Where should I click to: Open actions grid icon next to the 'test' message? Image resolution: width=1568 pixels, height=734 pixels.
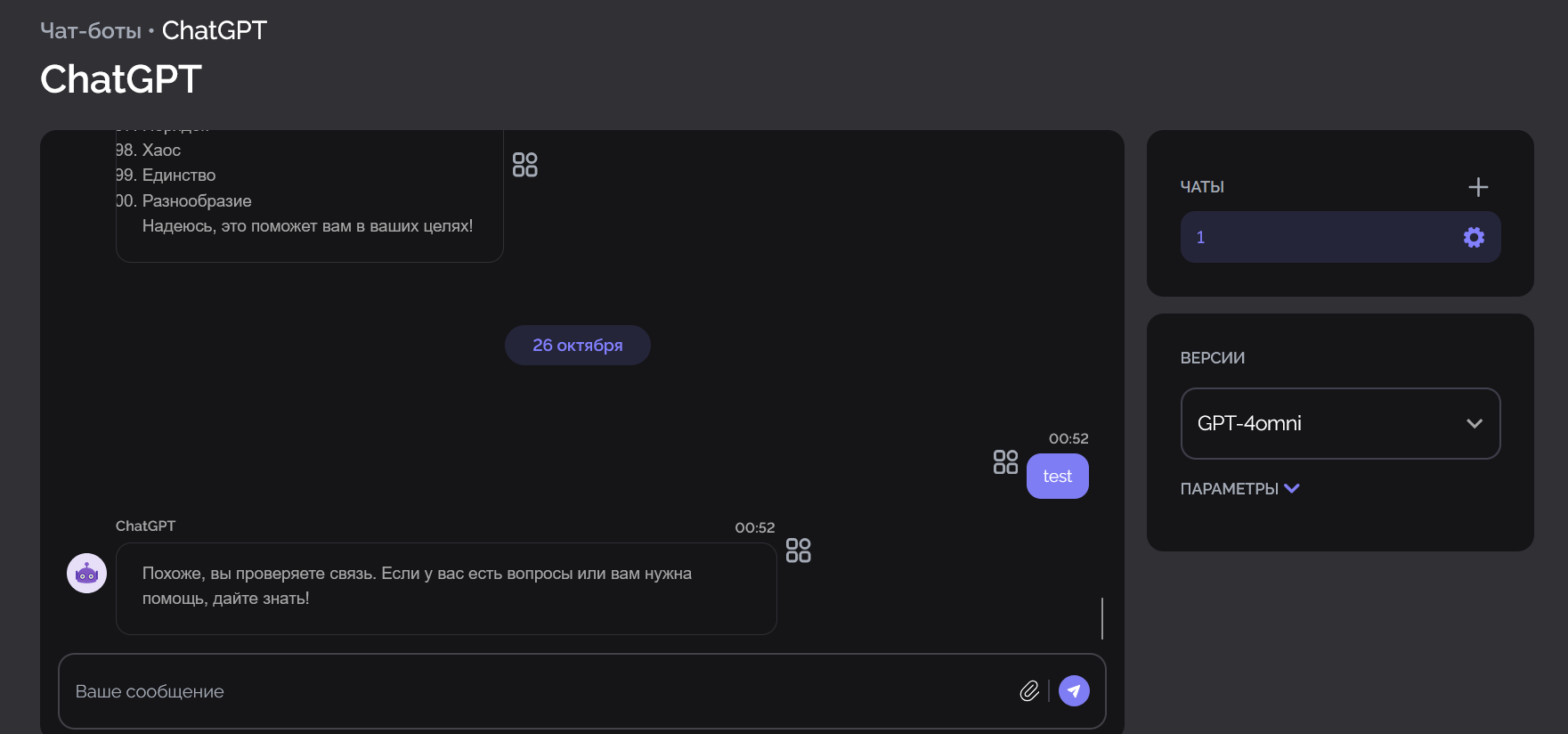tap(1005, 461)
